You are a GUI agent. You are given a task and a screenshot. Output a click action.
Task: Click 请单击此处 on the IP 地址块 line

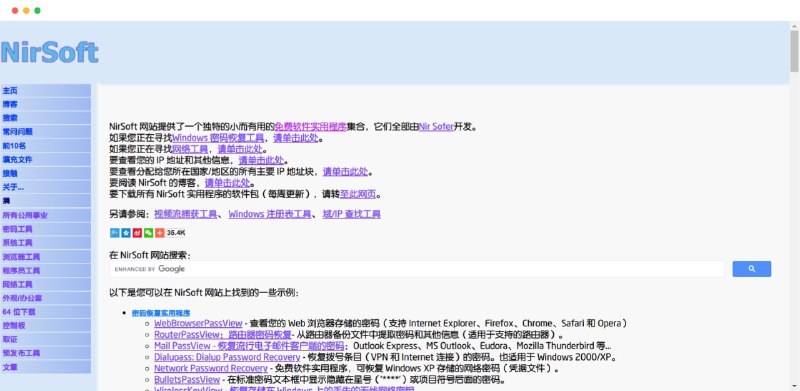pos(345,172)
